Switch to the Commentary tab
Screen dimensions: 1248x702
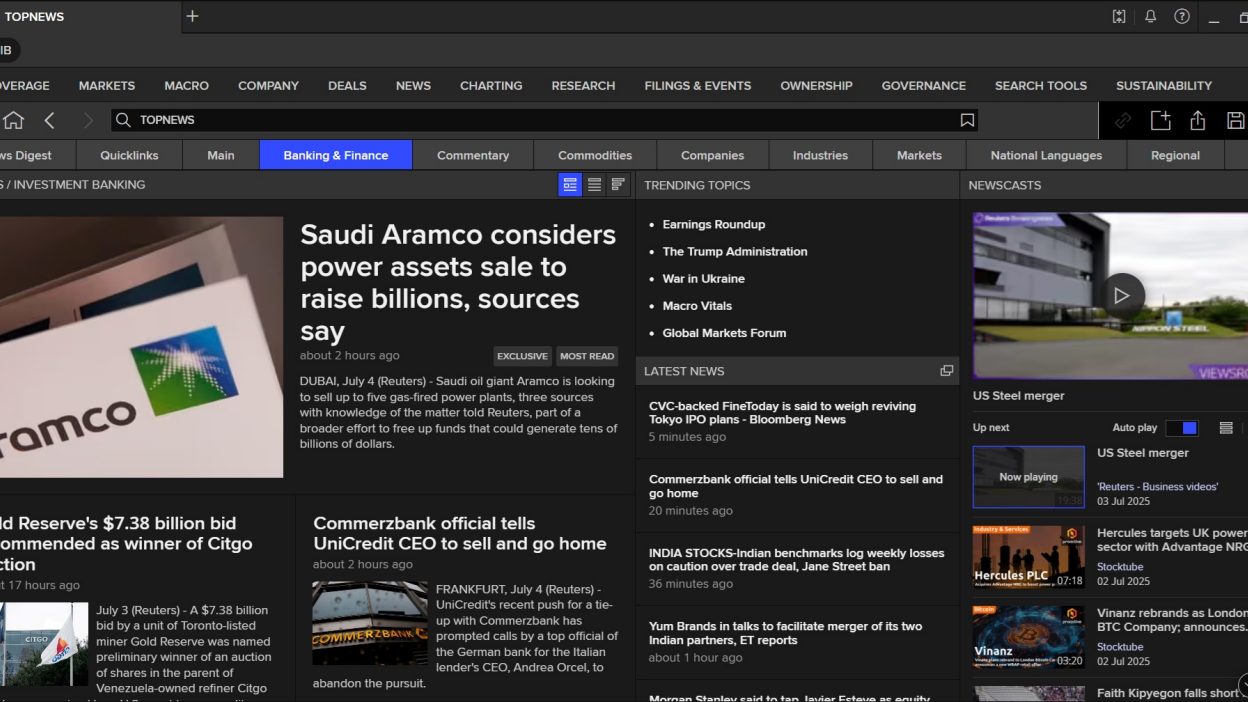pyautogui.click(x=473, y=155)
